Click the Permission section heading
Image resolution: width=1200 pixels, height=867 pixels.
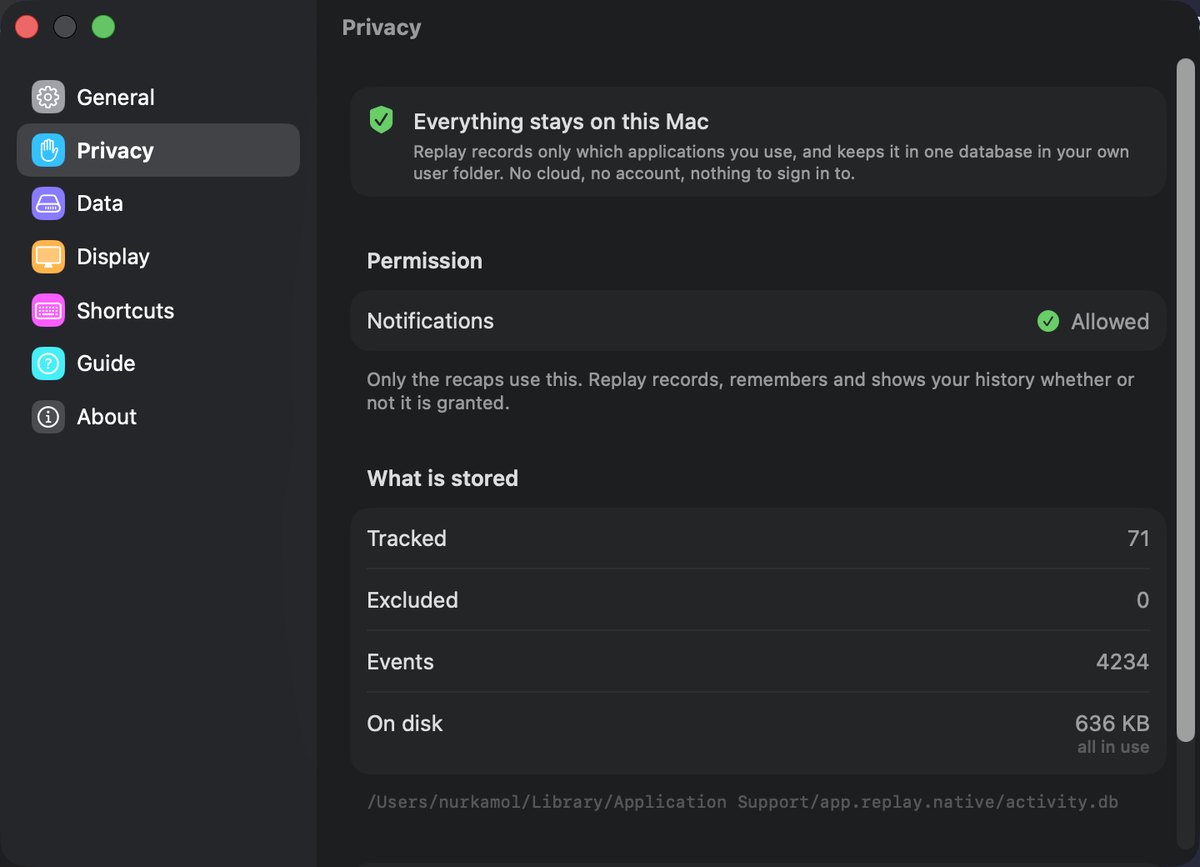424,261
